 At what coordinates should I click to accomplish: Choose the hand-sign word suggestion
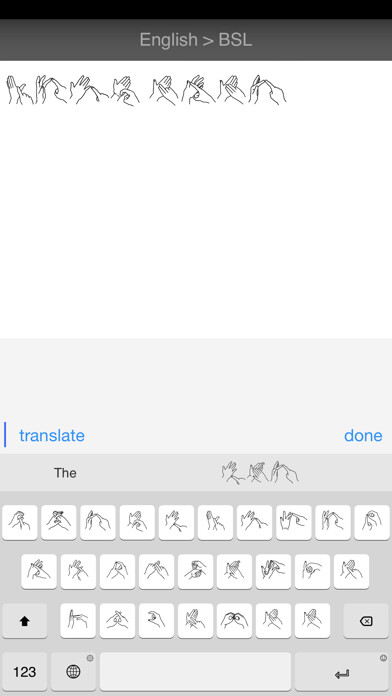pyautogui.click(x=260, y=472)
